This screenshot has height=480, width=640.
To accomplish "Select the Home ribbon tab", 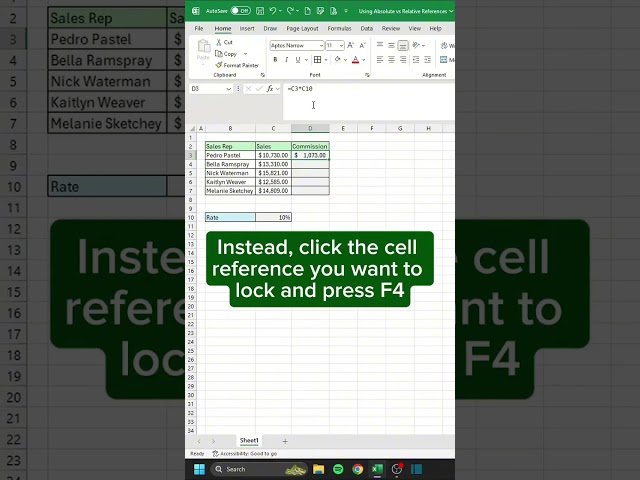I will 223,29.
